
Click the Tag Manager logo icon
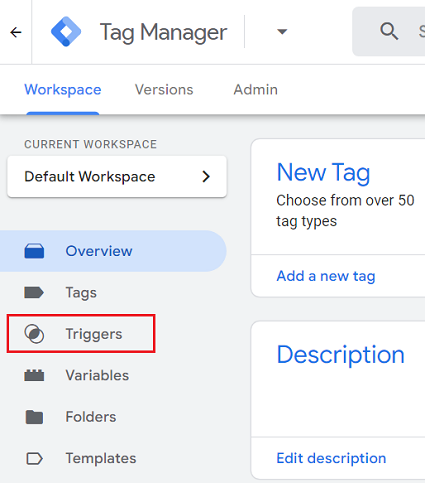click(x=66, y=32)
